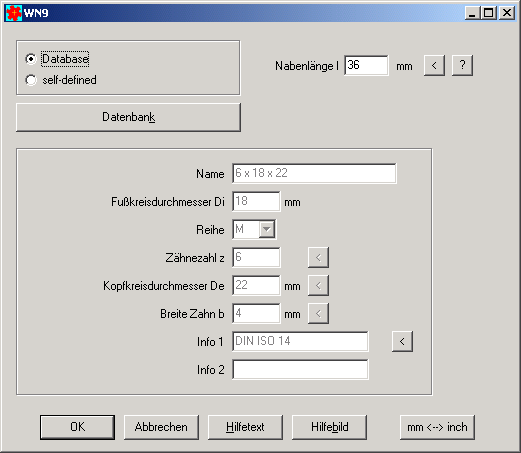This screenshot has width=521, height=453.
Task: Click the '<' button next to Info 1
Action: (x=402, y=341)
